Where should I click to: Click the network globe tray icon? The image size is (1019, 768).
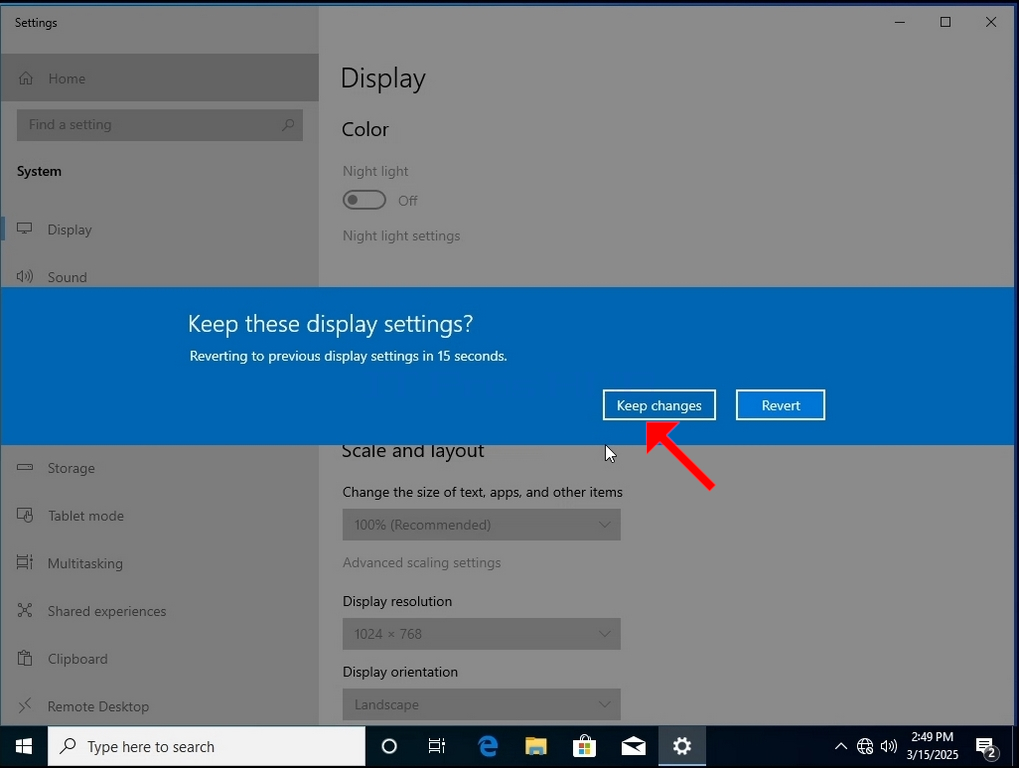pos(865,747)
